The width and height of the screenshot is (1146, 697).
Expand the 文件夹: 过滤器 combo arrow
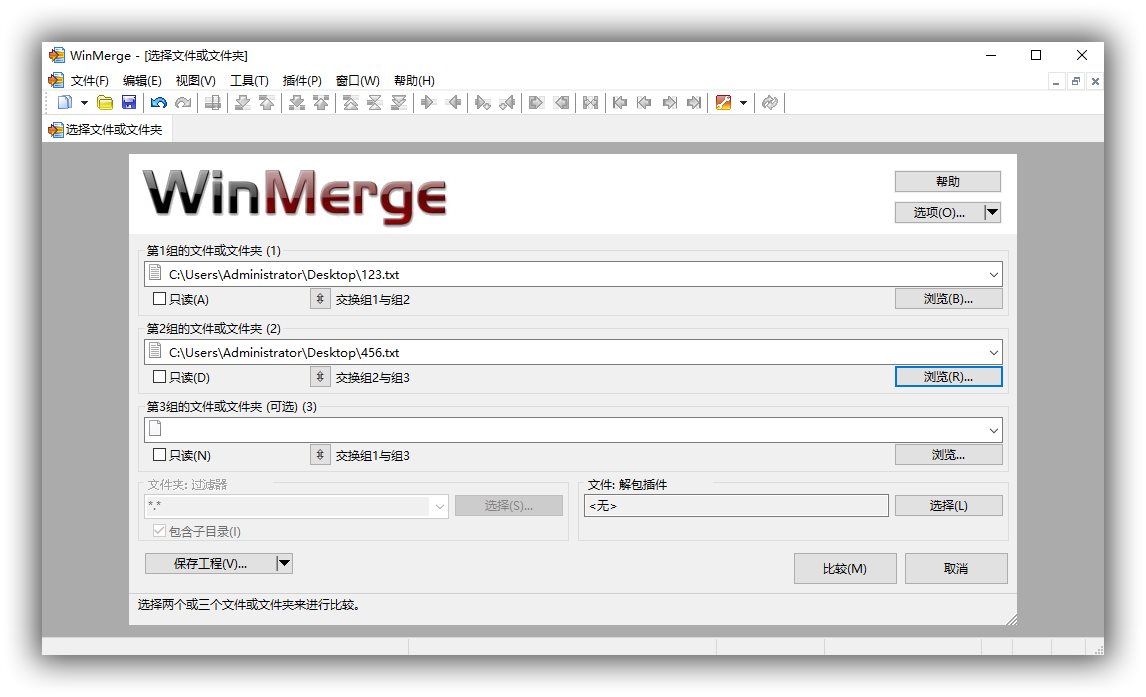439,506
